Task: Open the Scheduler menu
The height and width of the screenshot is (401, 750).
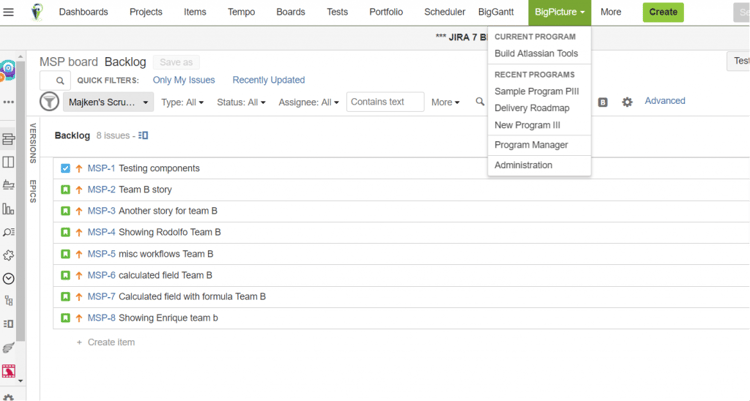Action: [x=444, y=12]
